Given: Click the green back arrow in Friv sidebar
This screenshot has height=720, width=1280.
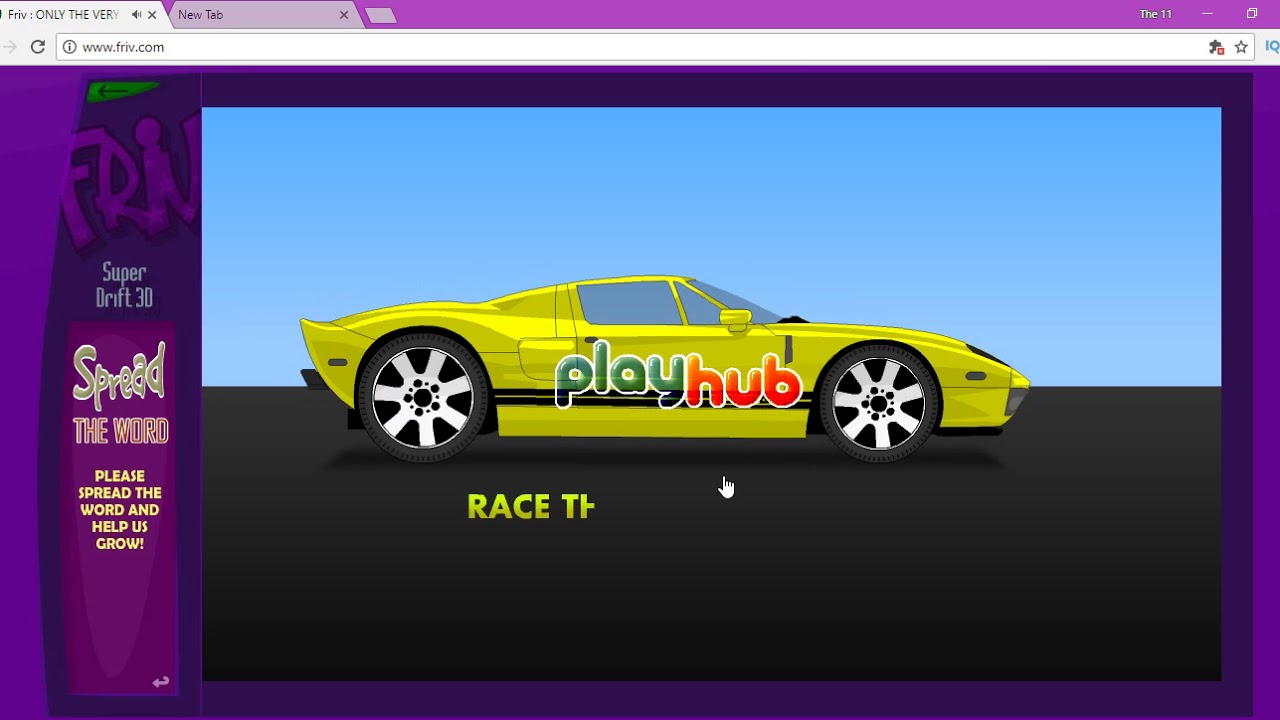Looking at the screenshot, I should point(123,91).
